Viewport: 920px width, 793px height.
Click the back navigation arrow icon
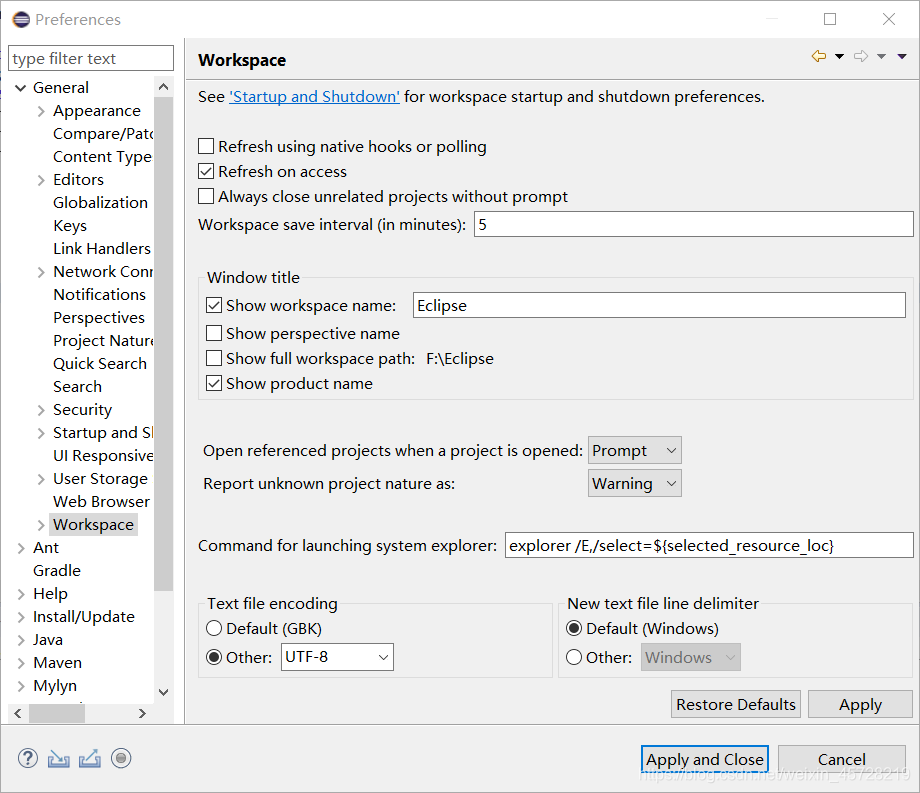tap(818, 56)
